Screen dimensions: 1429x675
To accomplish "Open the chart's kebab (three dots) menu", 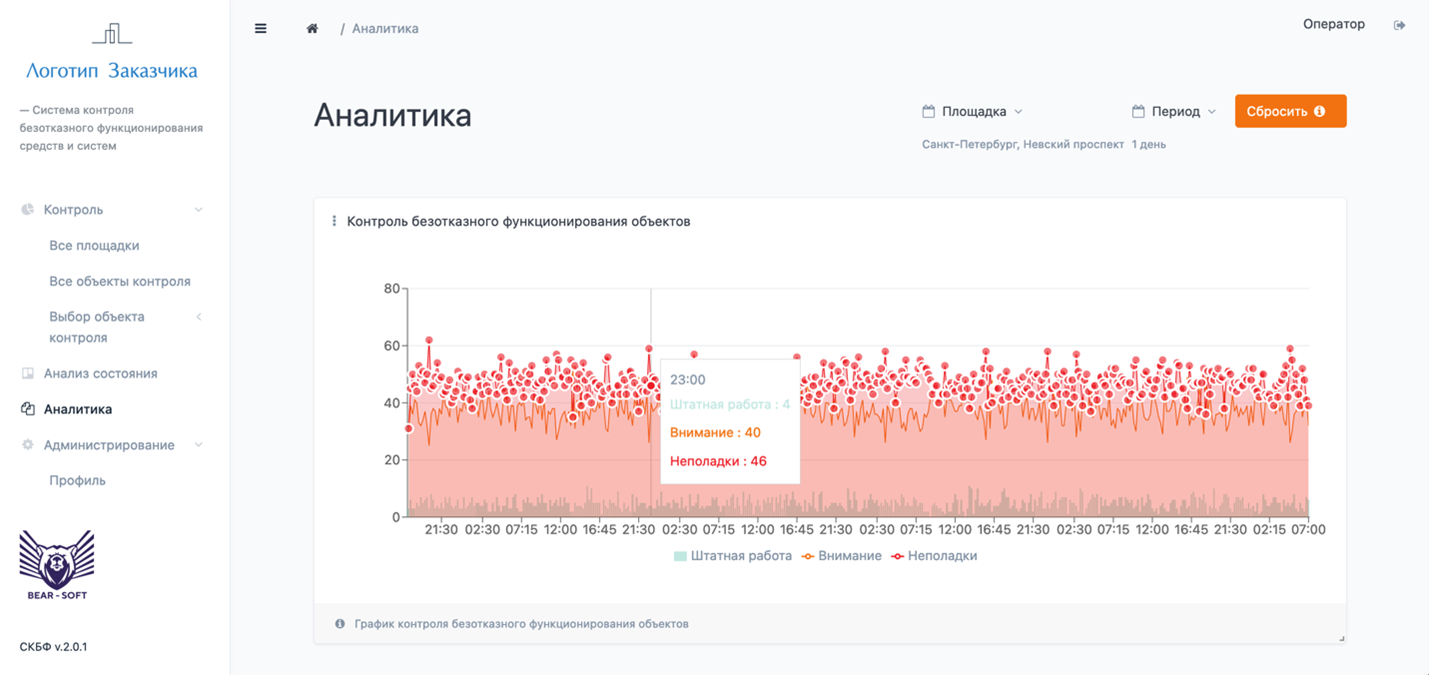I will 334,221.
